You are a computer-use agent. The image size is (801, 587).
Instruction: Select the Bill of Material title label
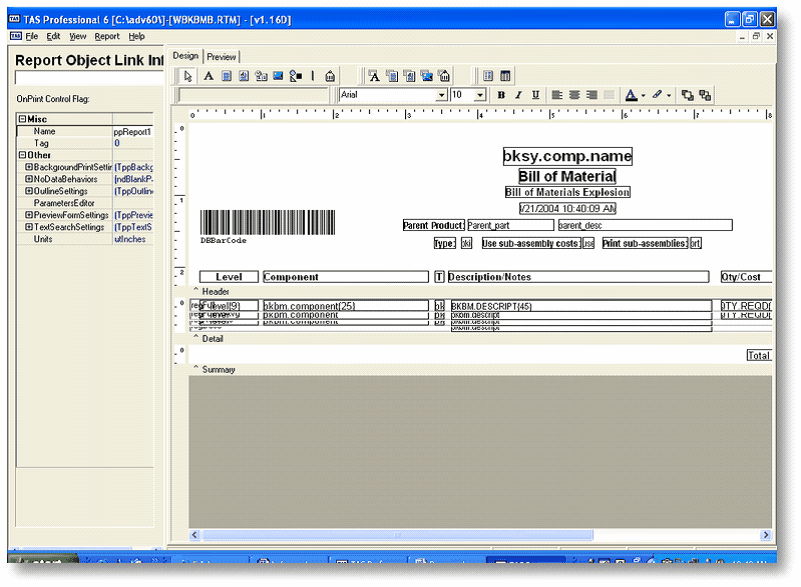point(567,176)
